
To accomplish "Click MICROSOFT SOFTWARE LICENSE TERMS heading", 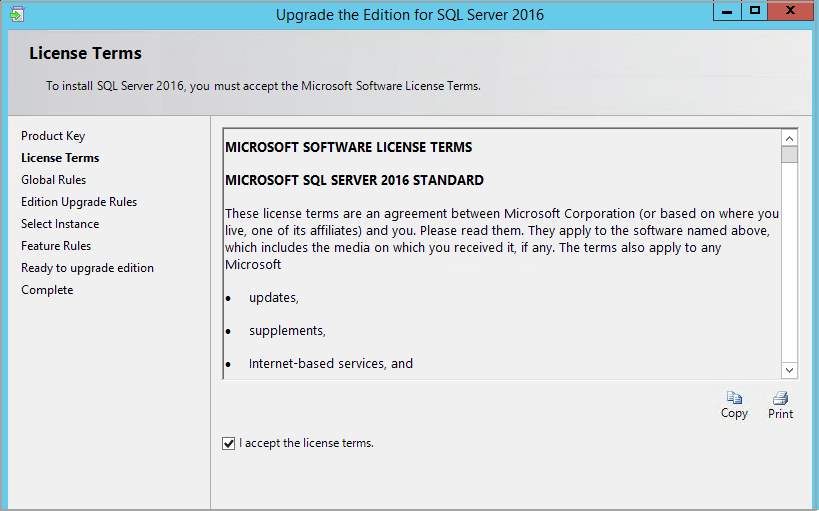I will 348,147.
